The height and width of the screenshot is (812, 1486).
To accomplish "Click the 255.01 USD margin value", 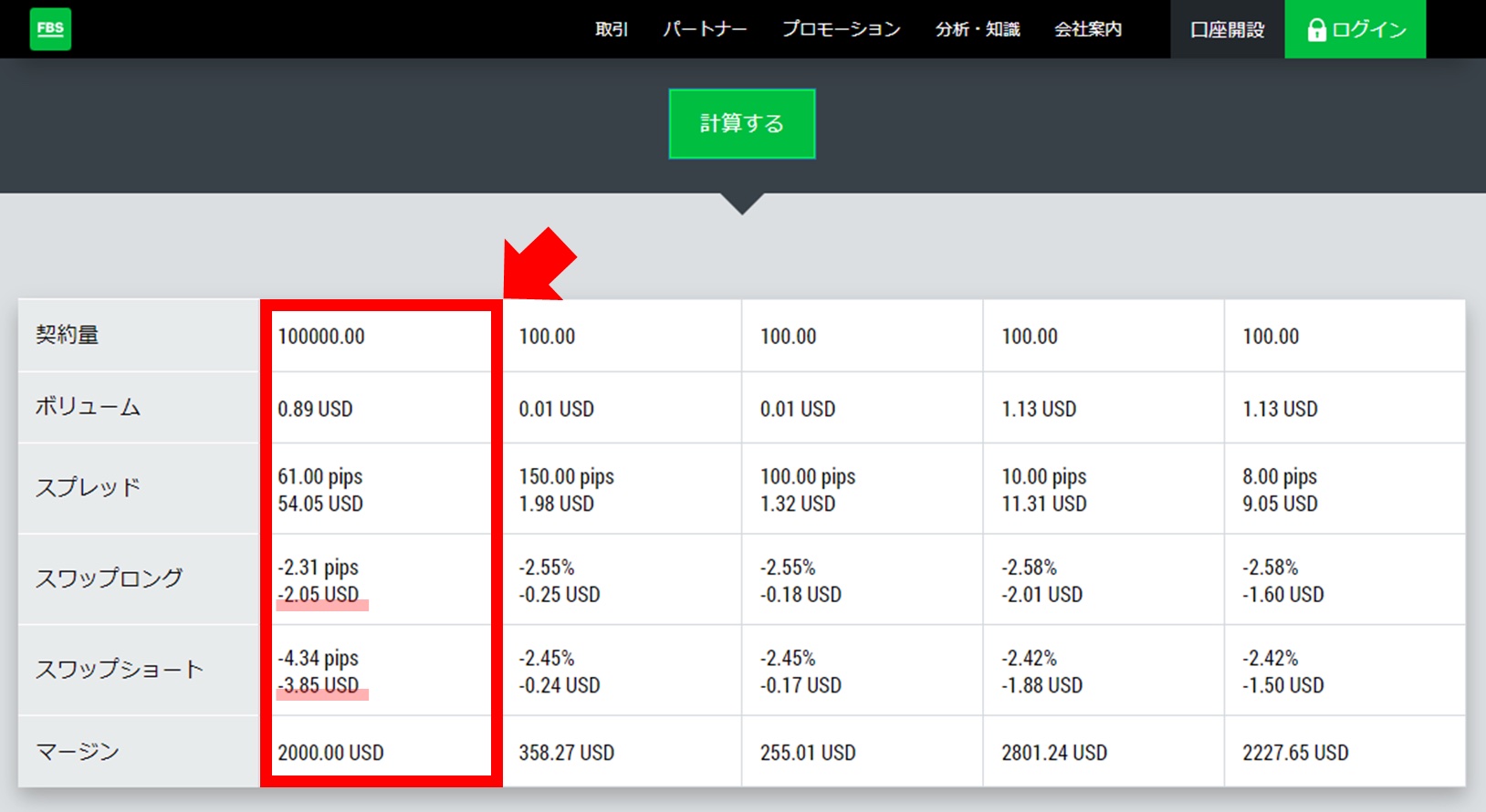I will [808, 753].
